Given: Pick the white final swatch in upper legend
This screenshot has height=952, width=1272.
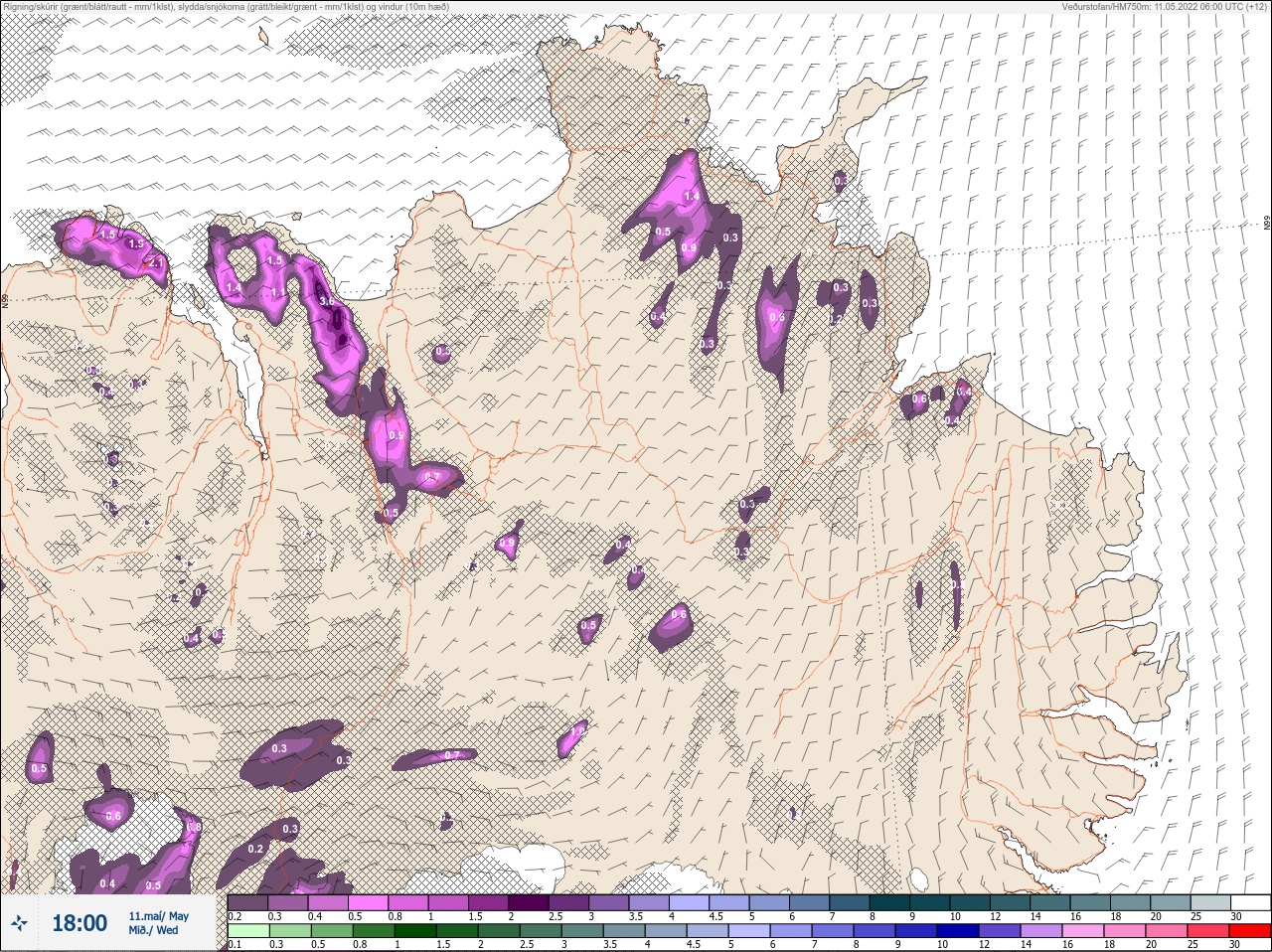Looking at the screenshot, I should (x=1252, y=902).
